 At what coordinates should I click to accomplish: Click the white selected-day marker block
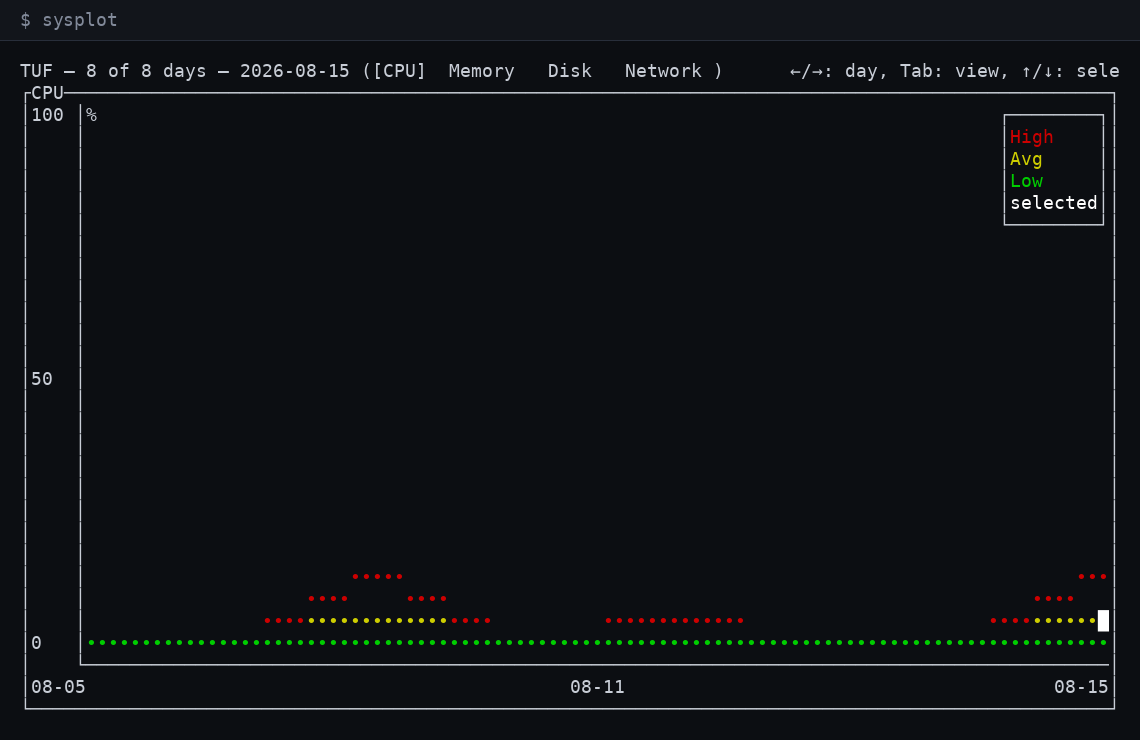click(x=1103, y=621)
